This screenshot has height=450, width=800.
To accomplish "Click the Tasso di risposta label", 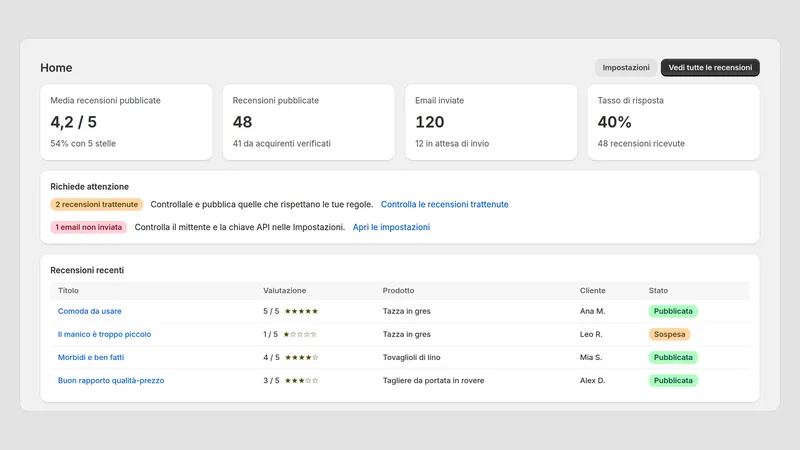I will [631, 101].
